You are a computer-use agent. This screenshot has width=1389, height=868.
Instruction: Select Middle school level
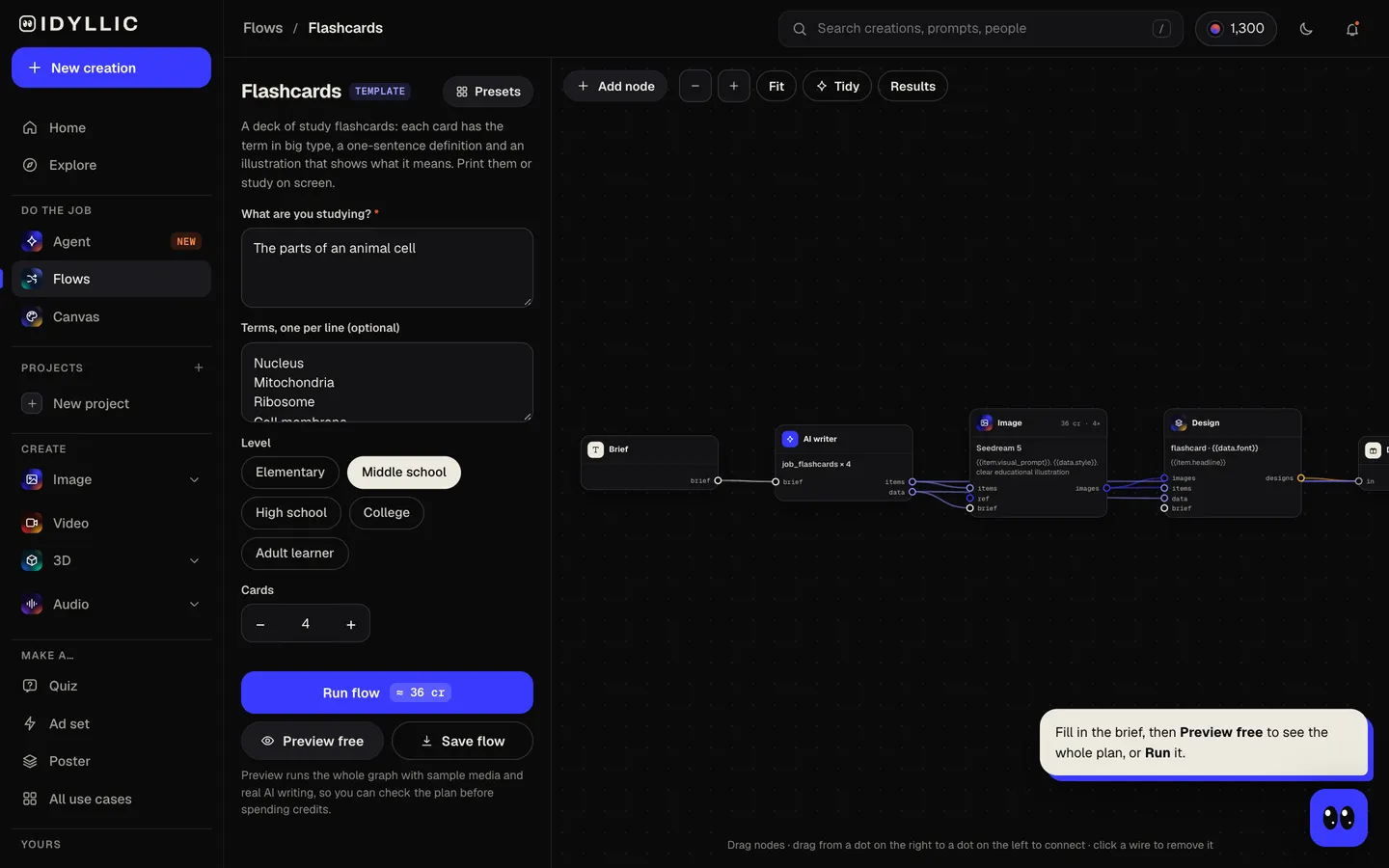pos(404,473)
